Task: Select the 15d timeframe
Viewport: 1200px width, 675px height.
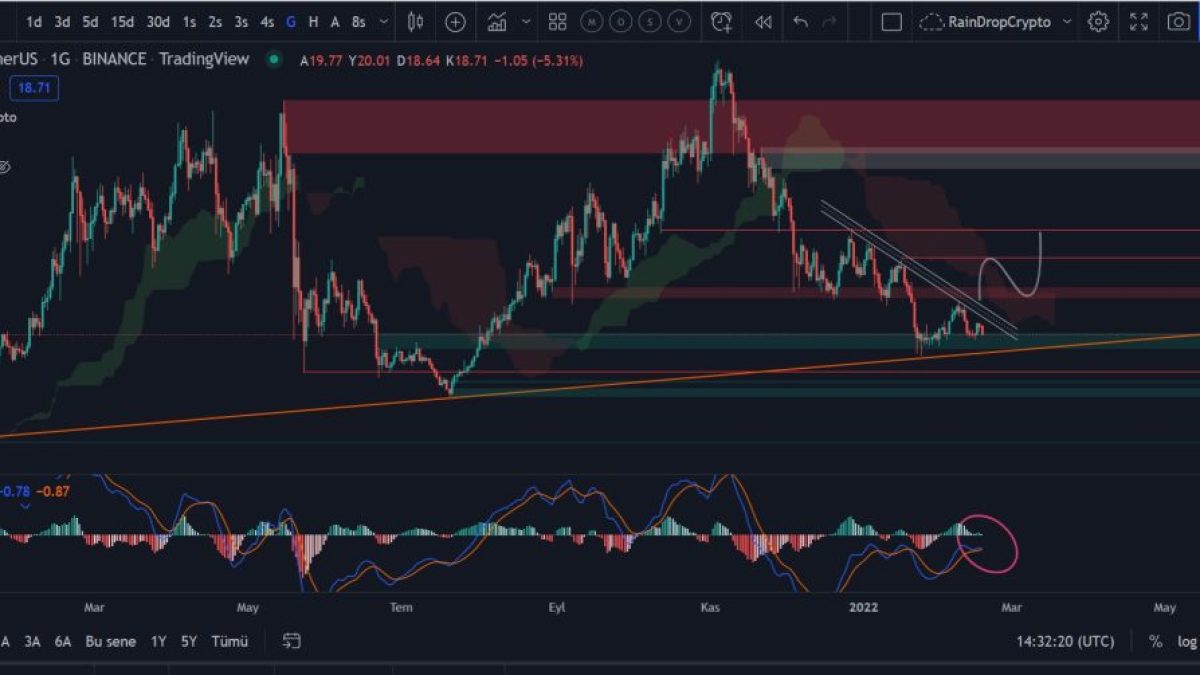Action: (x=122, y=21)
